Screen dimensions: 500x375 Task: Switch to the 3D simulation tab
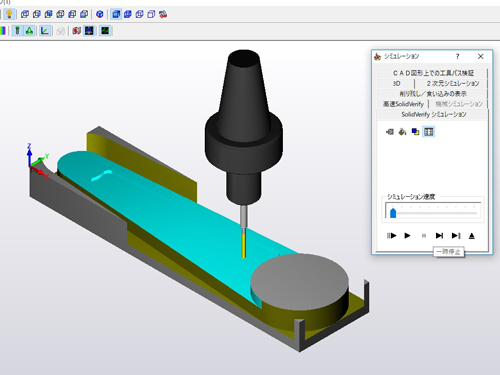[x=396, y=83]
